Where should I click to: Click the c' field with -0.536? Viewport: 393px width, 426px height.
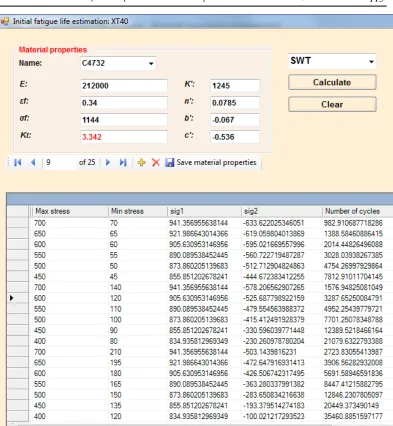(x=235, y=137)
